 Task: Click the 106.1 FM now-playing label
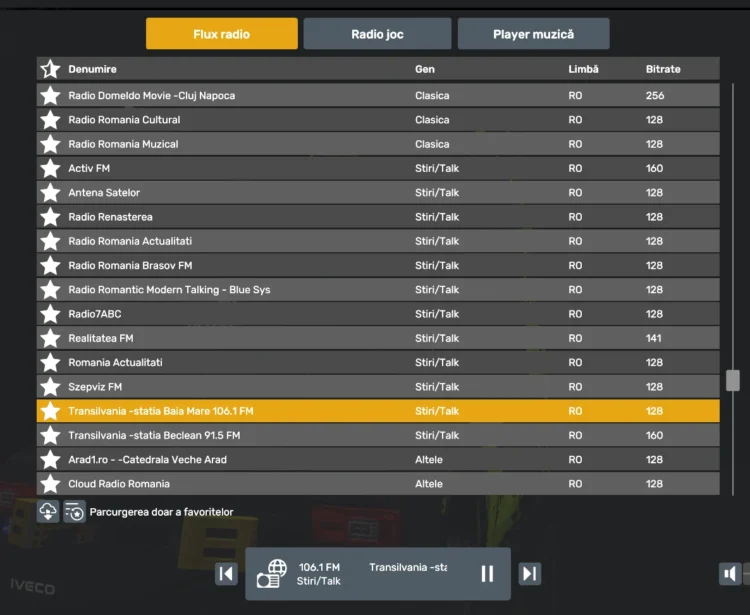click(319, 567)
